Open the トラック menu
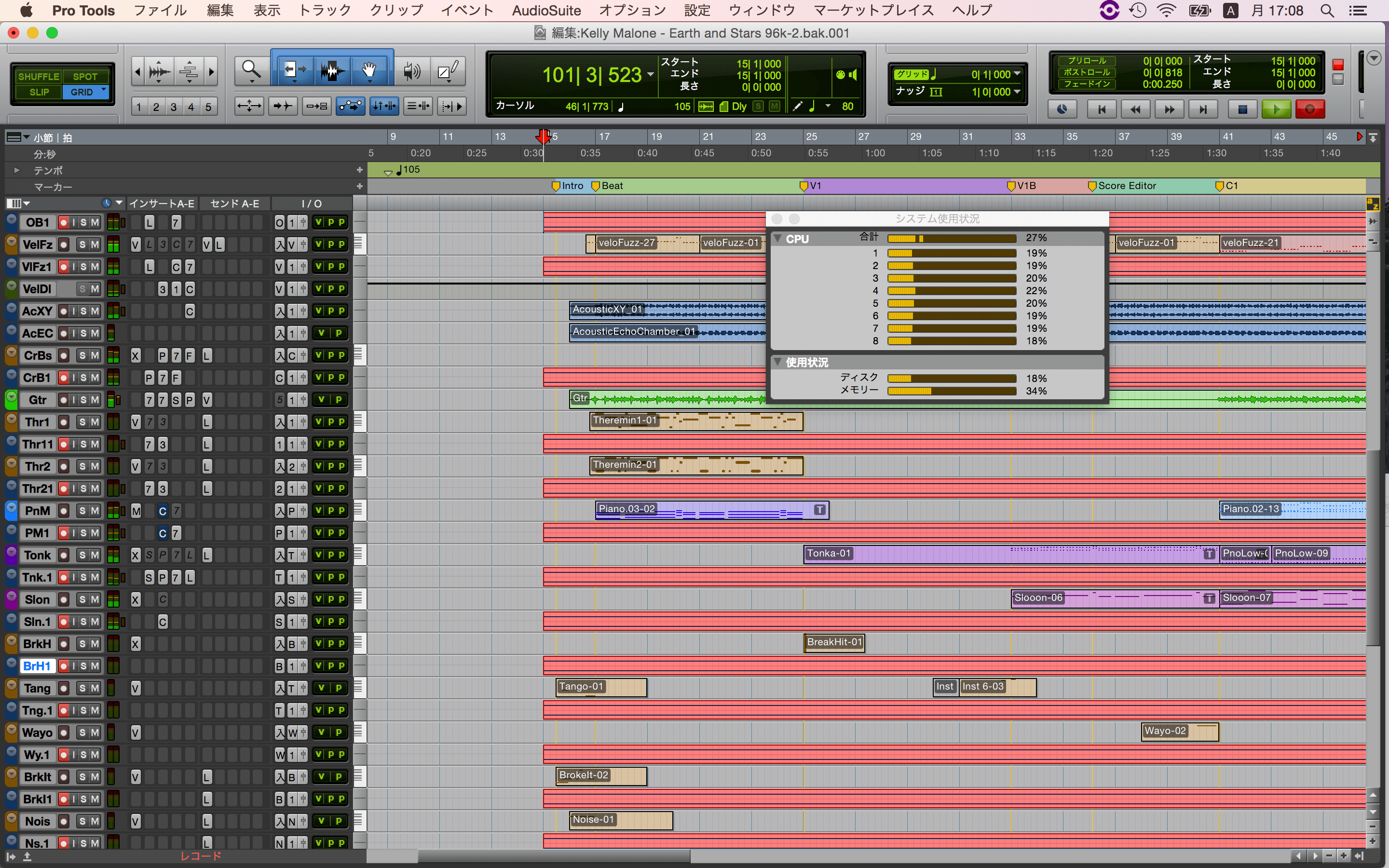Image resolution: width=1389 pixels, height=868 pixels. [x=325, y=10]
